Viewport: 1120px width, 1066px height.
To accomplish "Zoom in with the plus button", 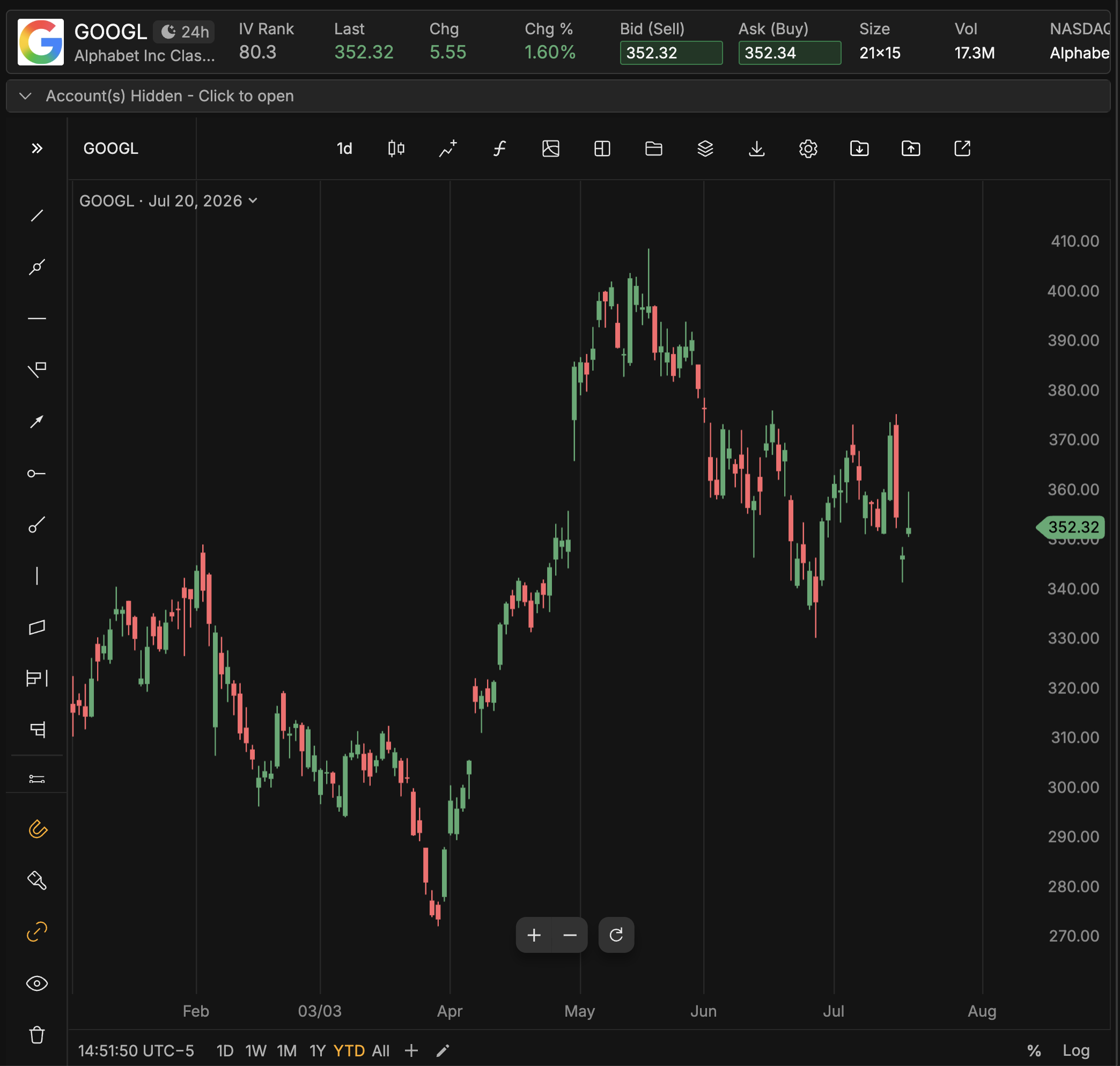I will click(x=533, y=935).
